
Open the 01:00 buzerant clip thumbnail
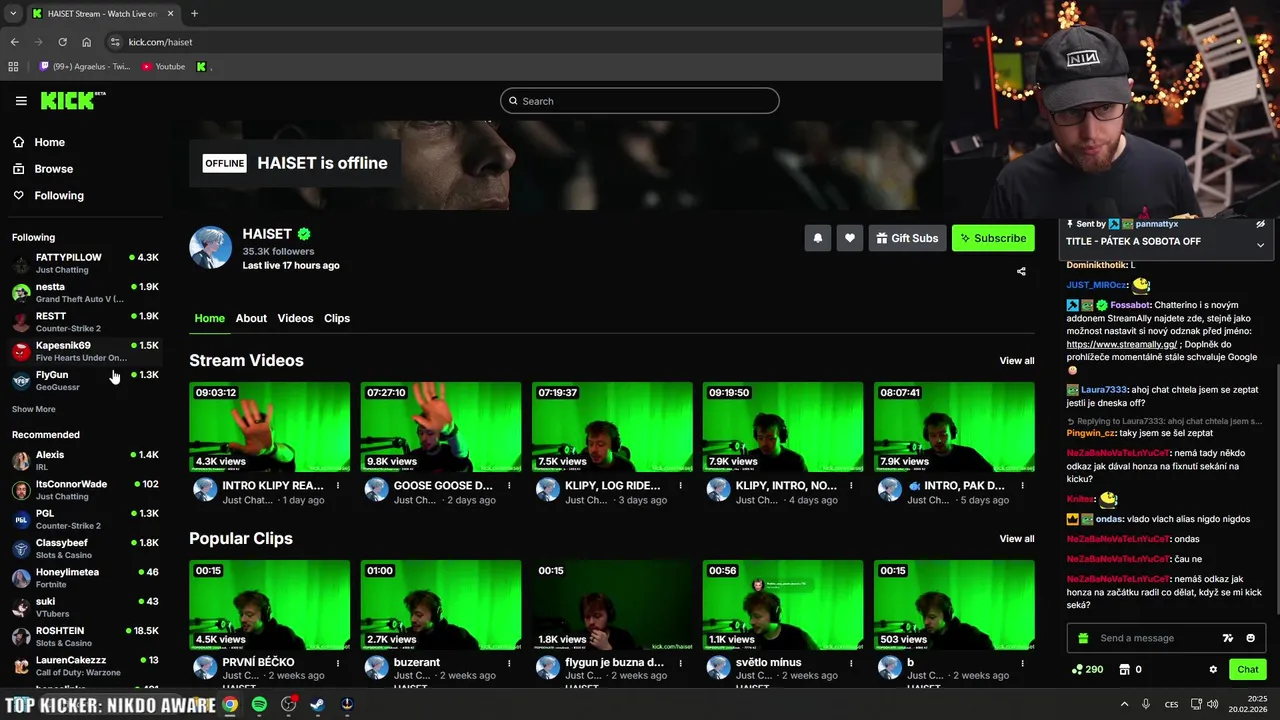tap(441, 605)
